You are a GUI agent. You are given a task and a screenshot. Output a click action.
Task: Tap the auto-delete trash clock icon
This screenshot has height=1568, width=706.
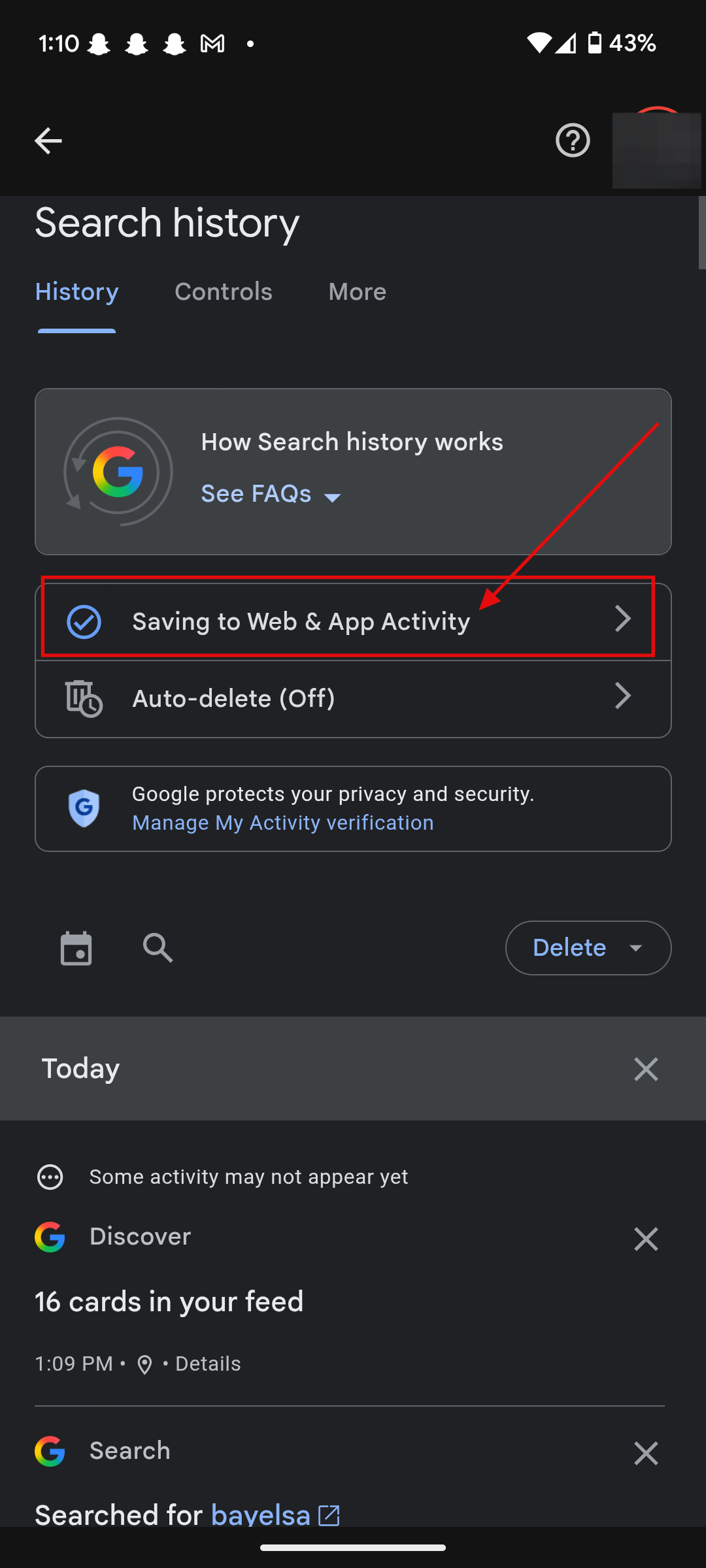84,698
